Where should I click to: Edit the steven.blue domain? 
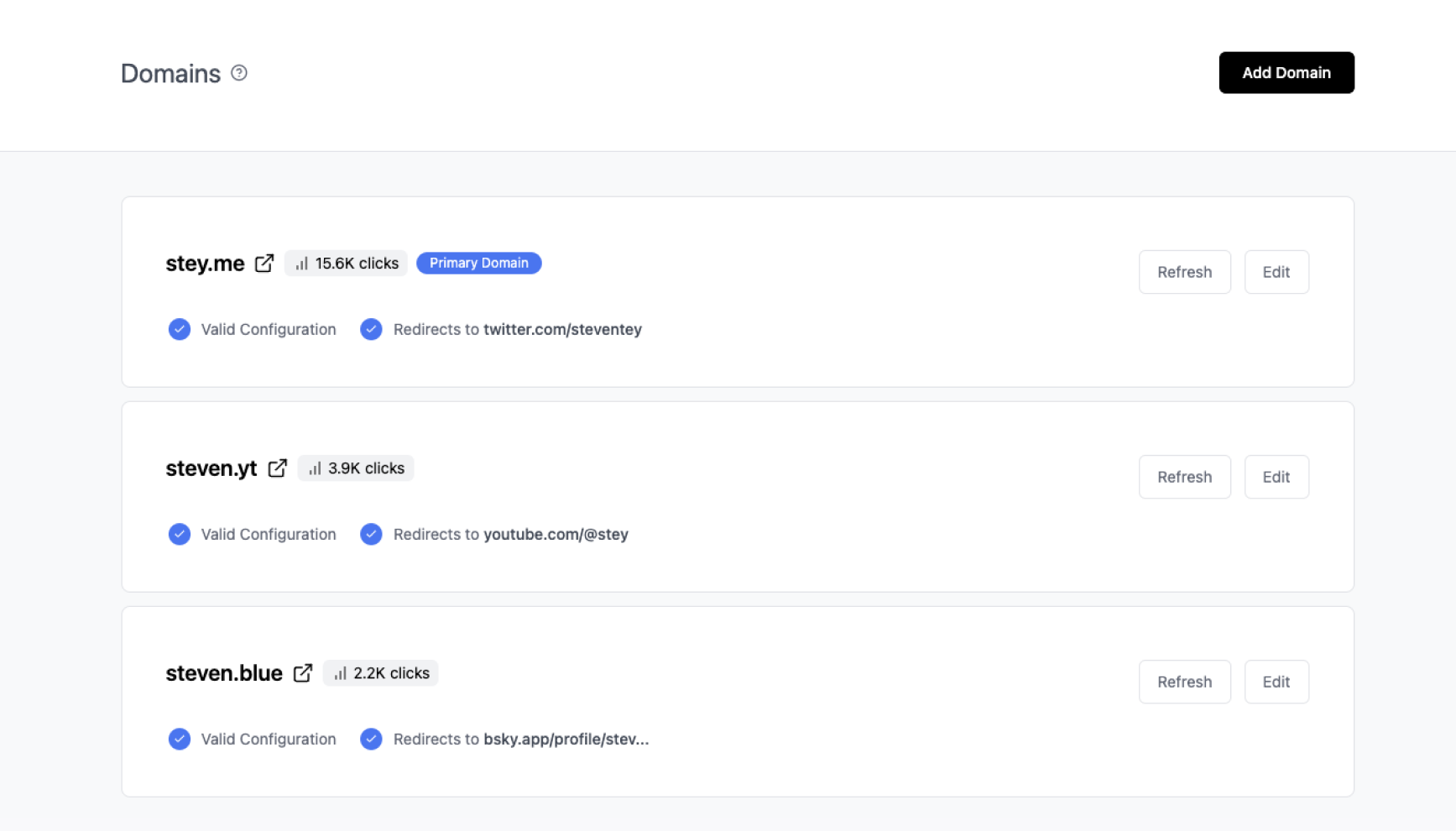[x=1276, y=682]
